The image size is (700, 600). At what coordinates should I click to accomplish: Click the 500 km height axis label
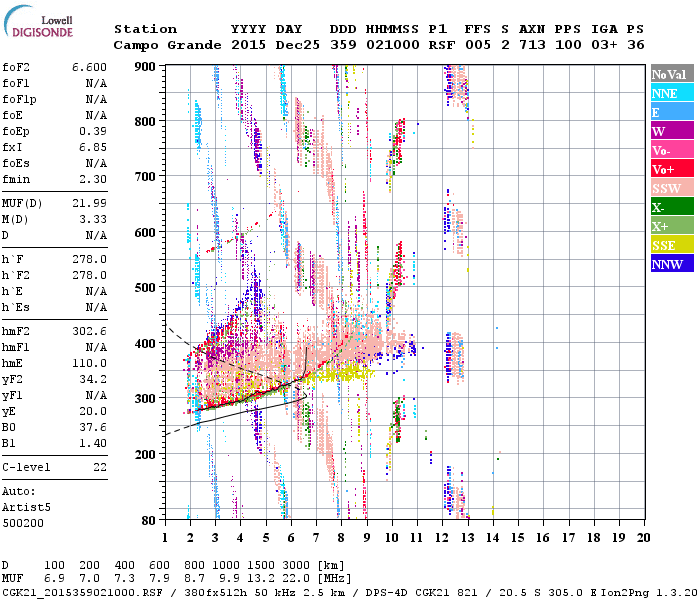(x=146, y=288)
